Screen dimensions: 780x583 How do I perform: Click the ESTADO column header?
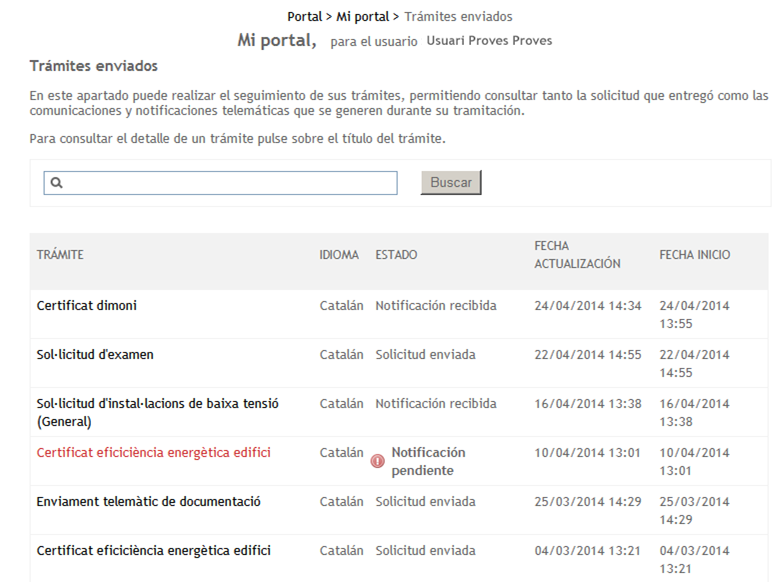(396, 255)
